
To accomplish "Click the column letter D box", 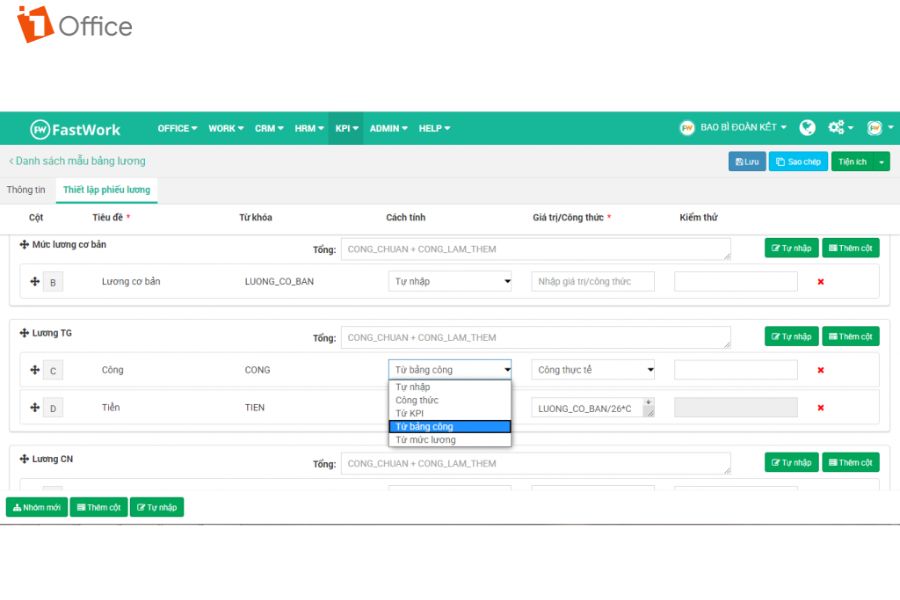I will tap(53, 408).
